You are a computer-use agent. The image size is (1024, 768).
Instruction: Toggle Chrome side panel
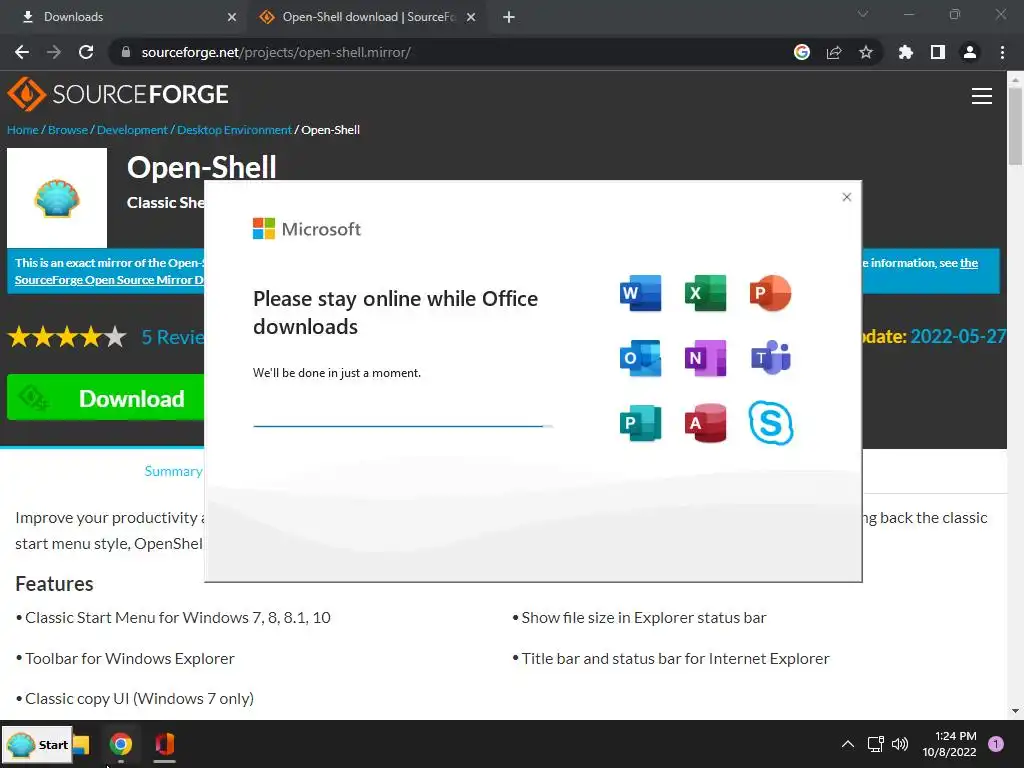pos(938,52)
